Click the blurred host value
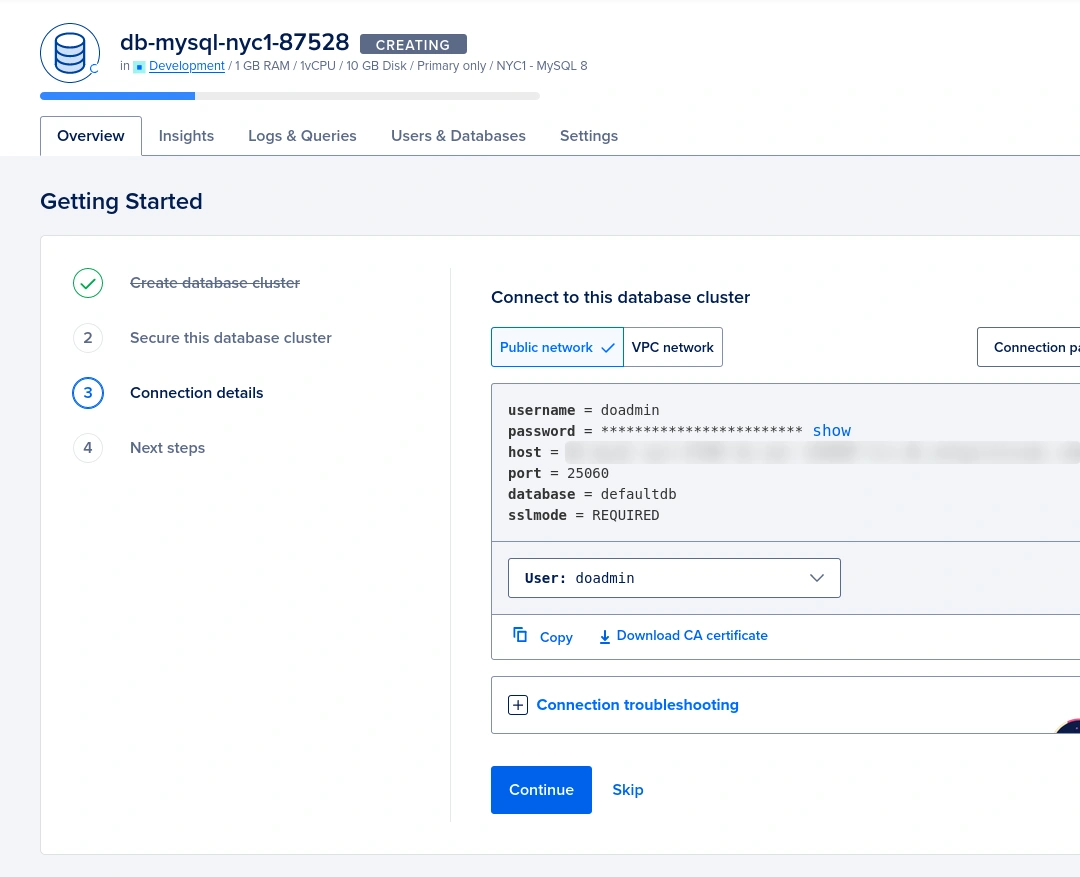Viewport: 1080px width, 877px height. (x=822, y=453)
